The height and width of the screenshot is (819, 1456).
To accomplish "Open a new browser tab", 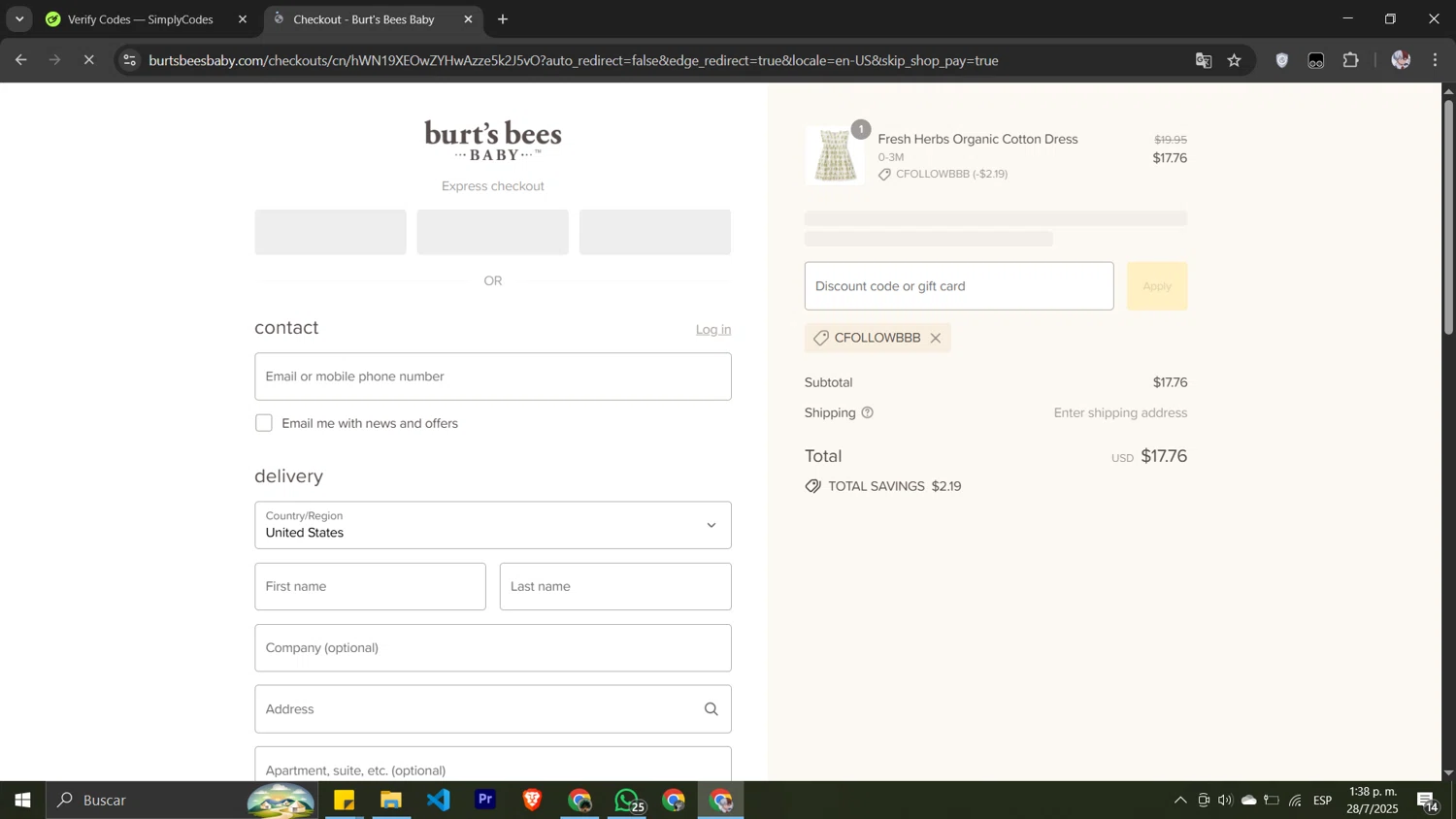I will tap(503, 19).
